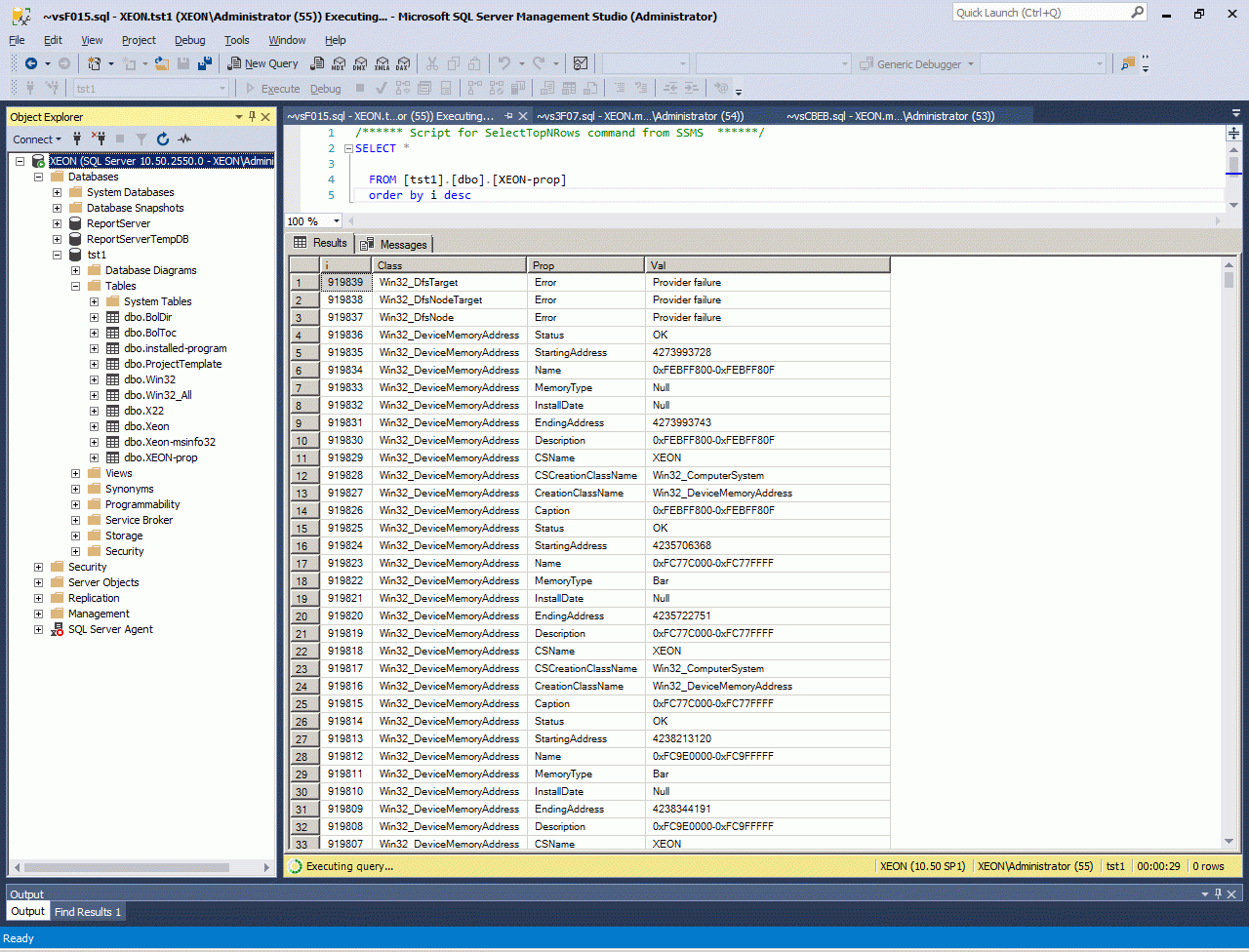Screen dimensions: 1249x952
Task: Open the Tools menu
Action: coord(237,40)
